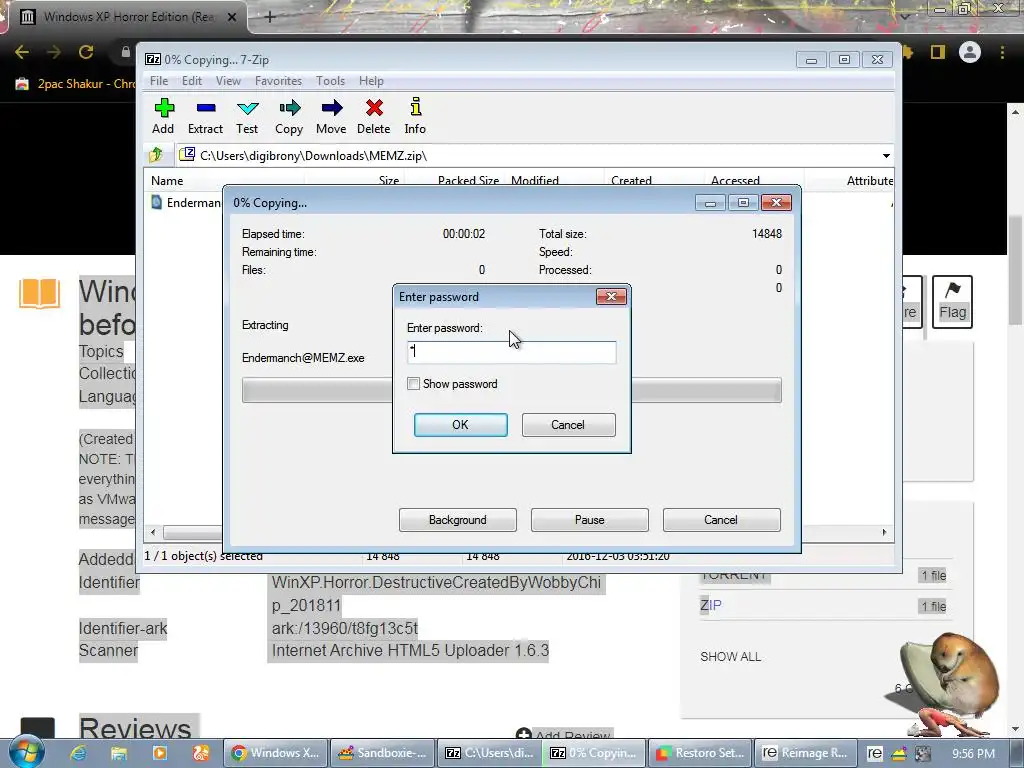
Task: Click the ZIP download link
Action: point(711,605)
